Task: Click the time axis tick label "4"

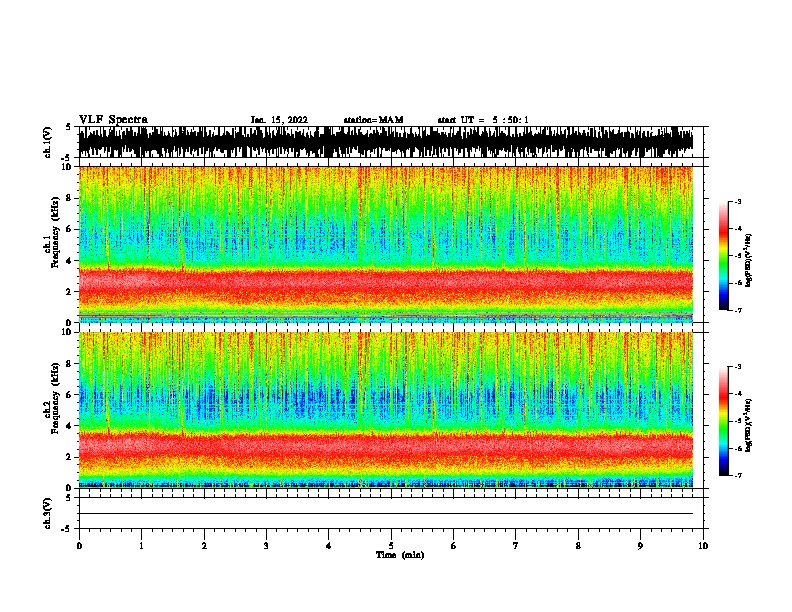Action: point(329,546)
